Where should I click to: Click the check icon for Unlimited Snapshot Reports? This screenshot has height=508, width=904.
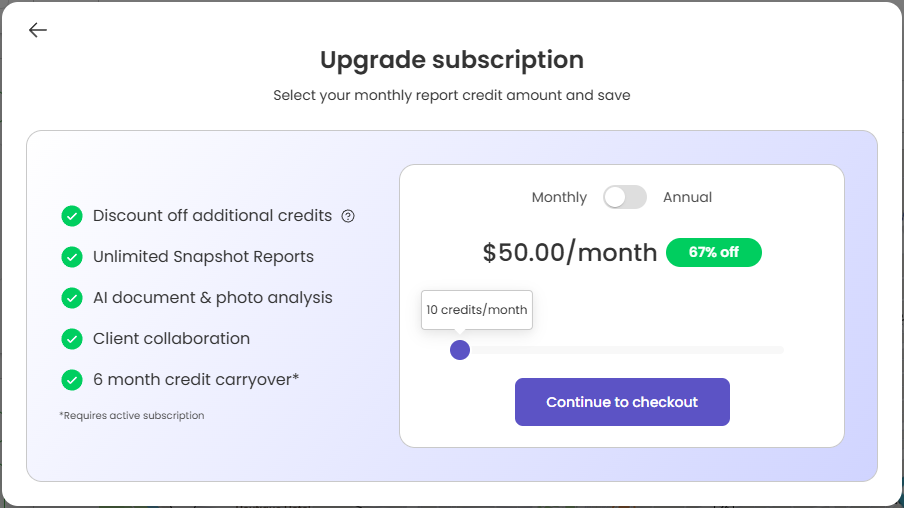tap(72, 257)
